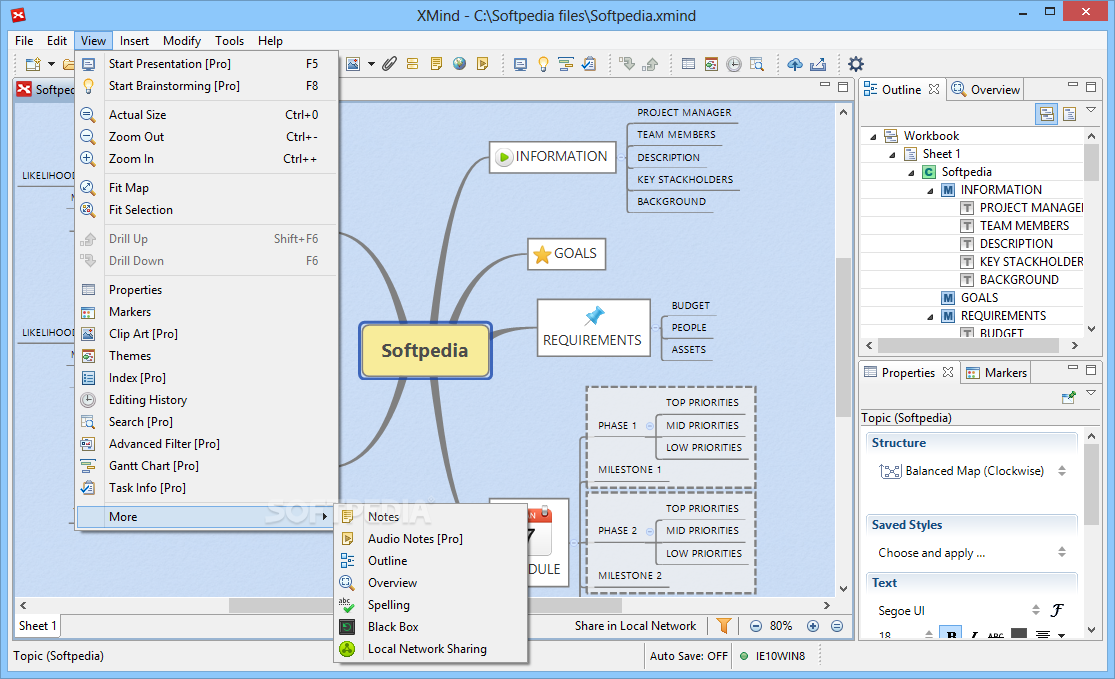
Task: Toggle the Outline show-current-sheet view button
Action: [x=1069, y=114]
